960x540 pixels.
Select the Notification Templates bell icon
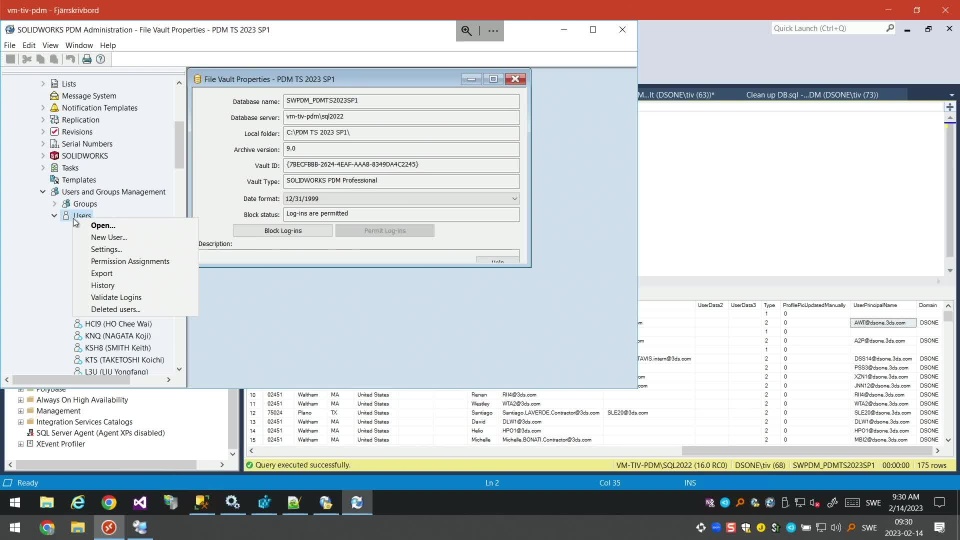coord(55,108)
